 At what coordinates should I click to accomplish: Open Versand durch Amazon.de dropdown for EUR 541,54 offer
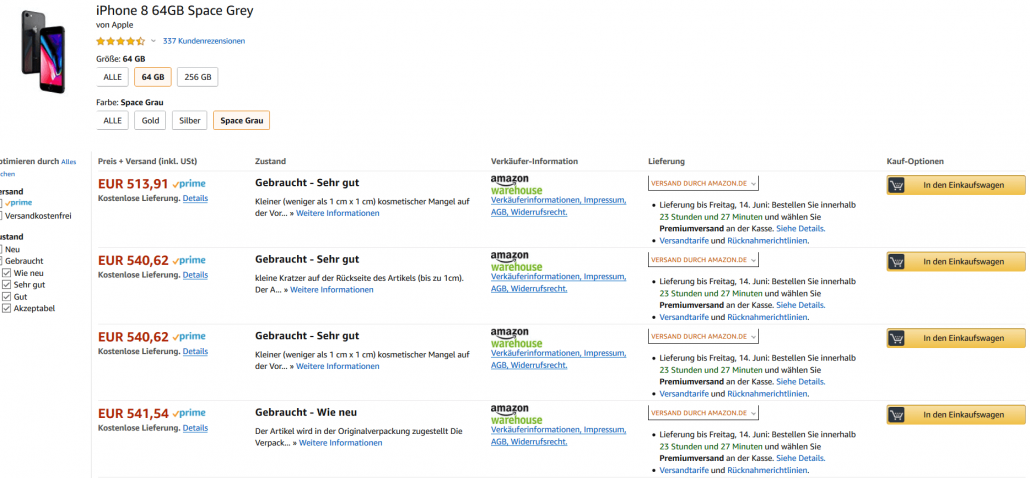tap(703, 412)
